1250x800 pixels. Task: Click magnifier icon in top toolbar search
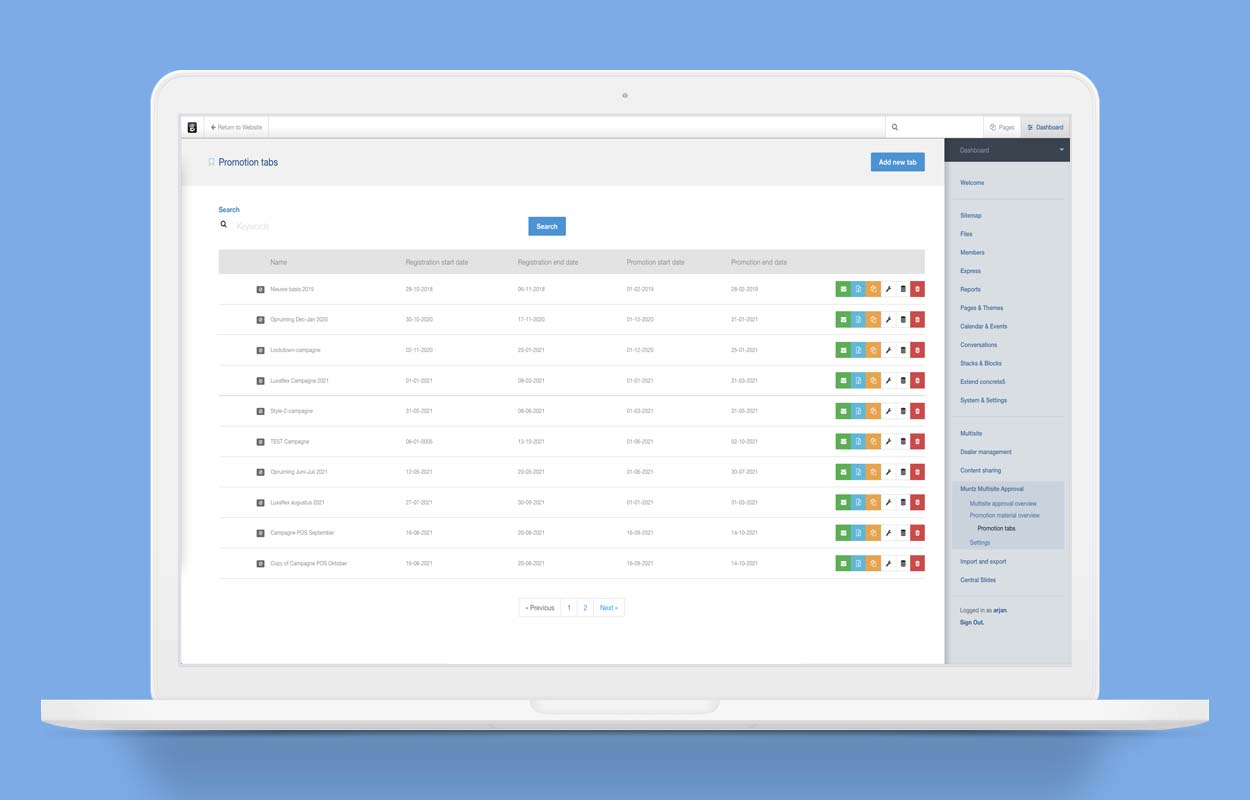tap(895, 127)
